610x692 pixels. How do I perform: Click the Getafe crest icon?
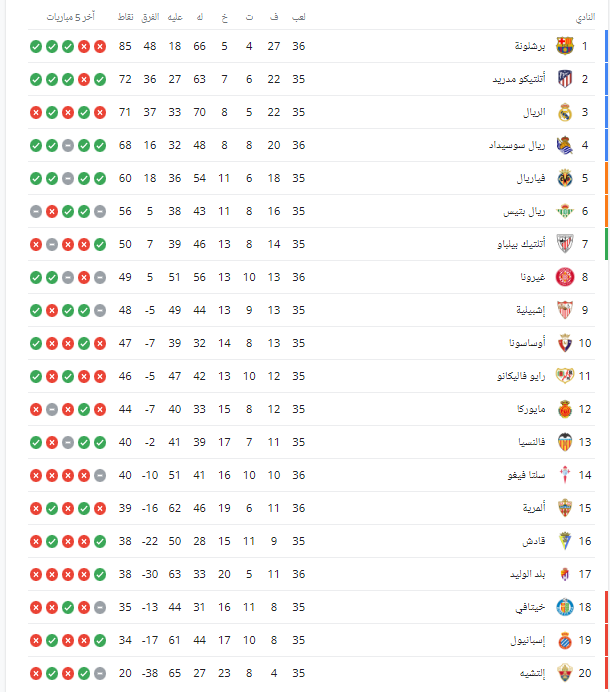tap(565, 607)
